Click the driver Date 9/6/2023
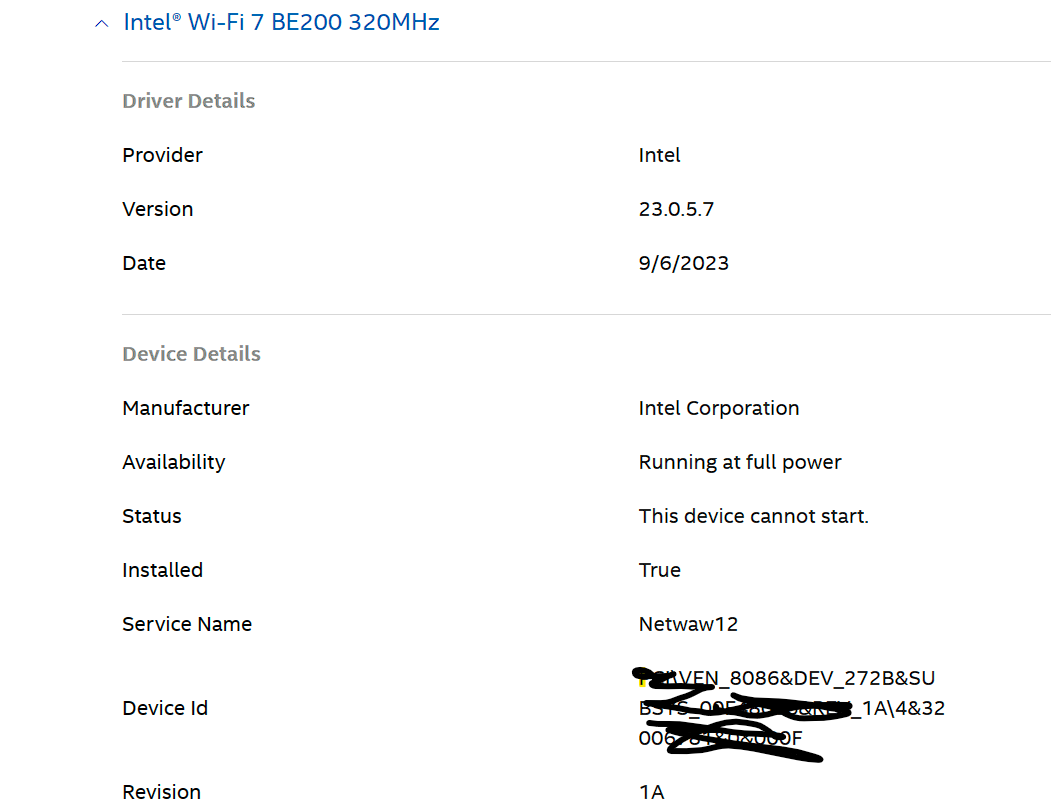 [x=684, y=263]
